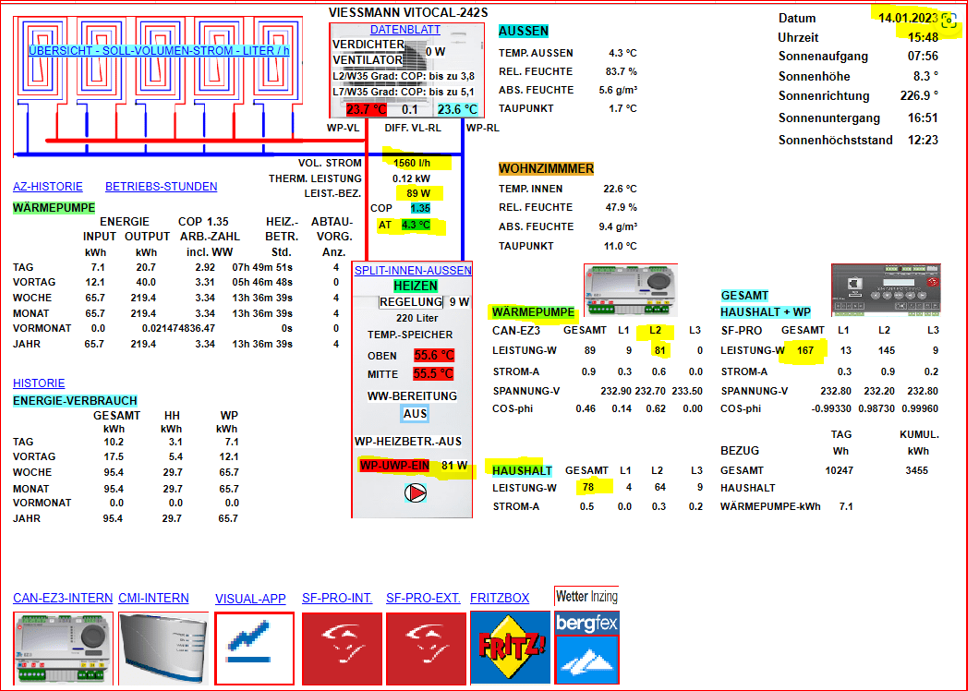
Task: Open the FRITZBOX link
Action: coord(499,598)
